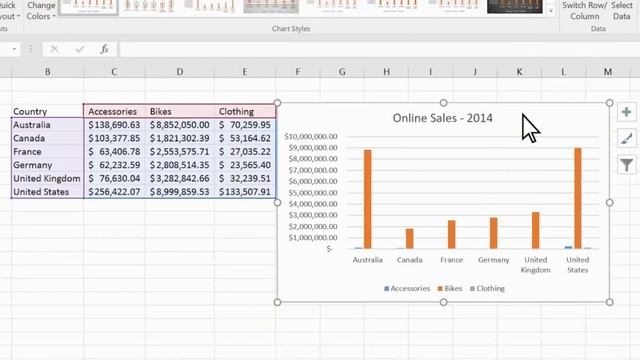Select the Bikes legend entry
The image size is (640, 360).
coord(450,288)
